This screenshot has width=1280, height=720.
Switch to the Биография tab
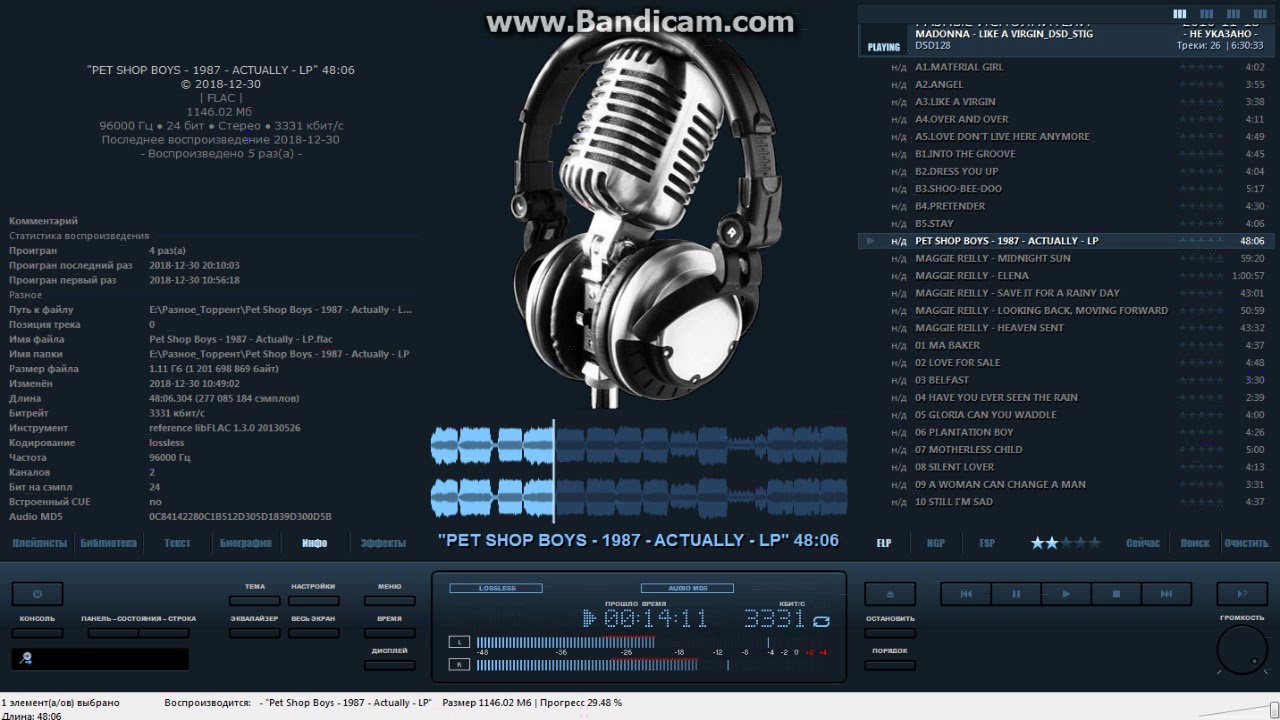(x=246, y=543)
